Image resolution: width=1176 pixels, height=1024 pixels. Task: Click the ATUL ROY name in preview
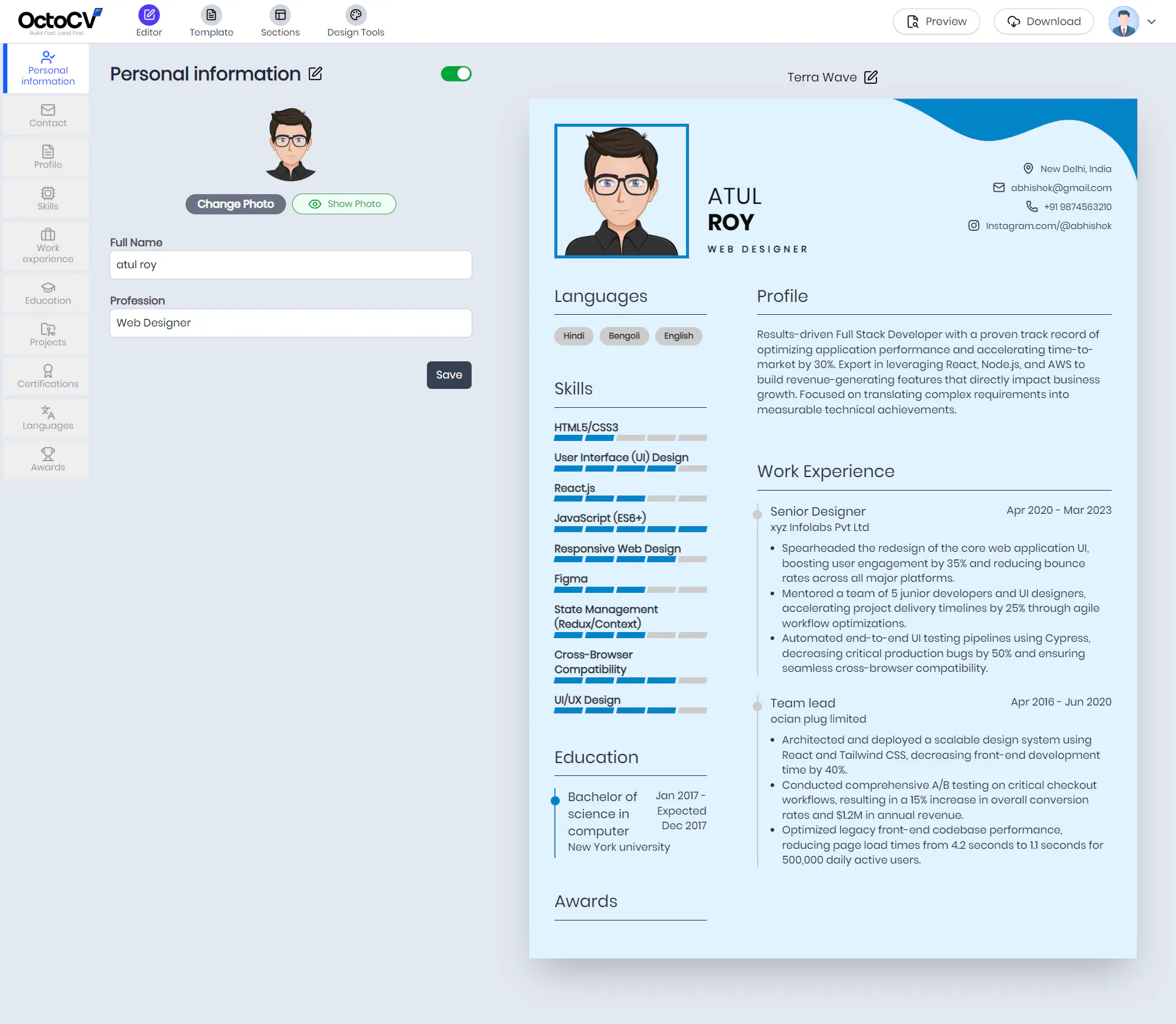735,209
